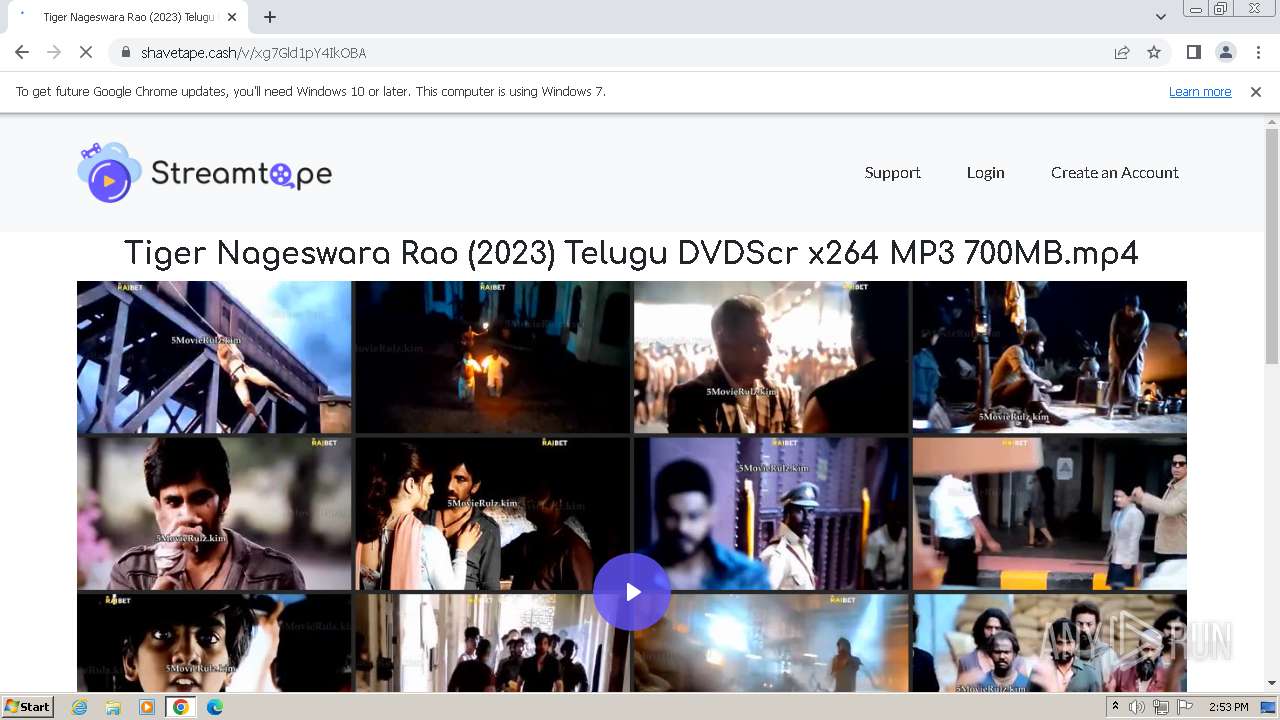Click the forward navigation arrow
This screenshot has height=720, width=1280.
coord(54,52)
